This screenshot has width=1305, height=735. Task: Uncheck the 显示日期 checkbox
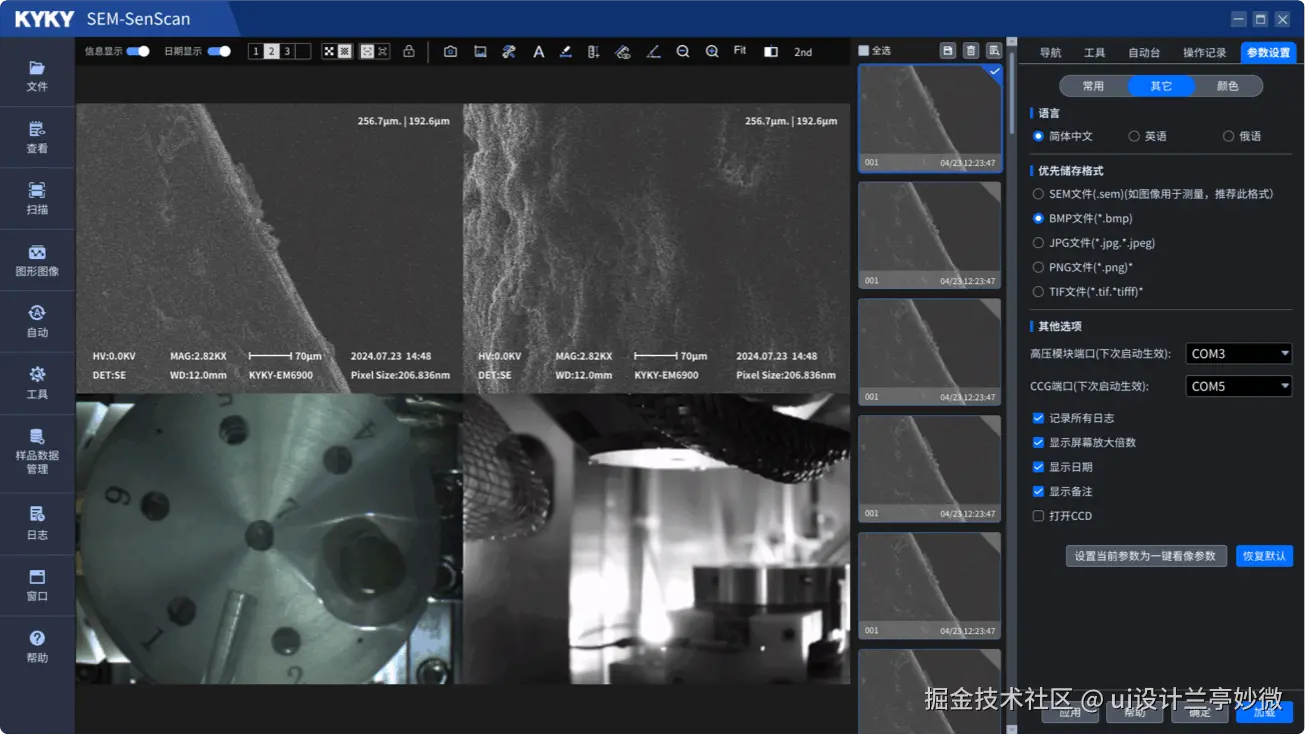click(x=1038, y=467)
